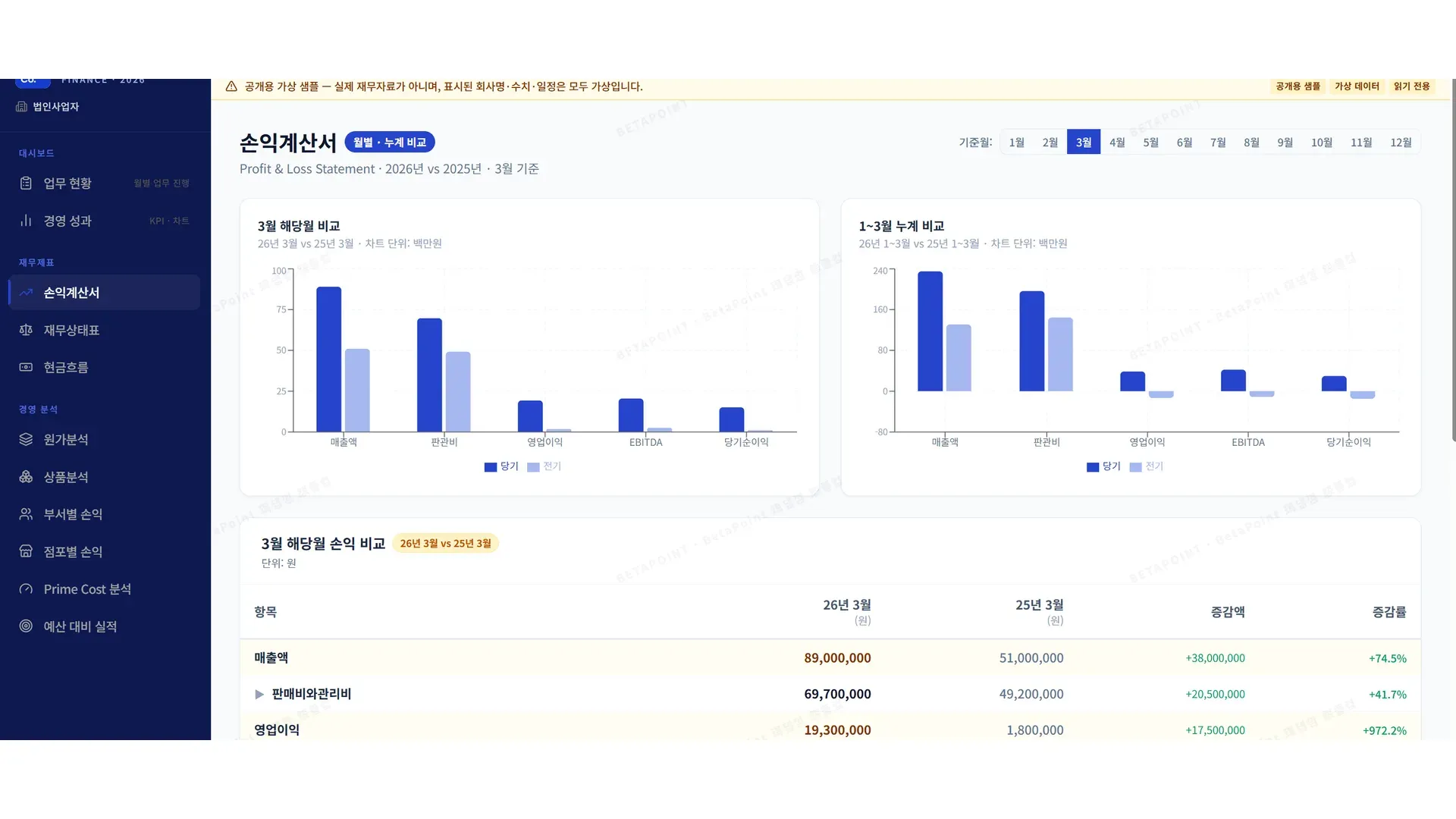
Task: Click the 89,000,000 value cell
Action: coord(837,658)
